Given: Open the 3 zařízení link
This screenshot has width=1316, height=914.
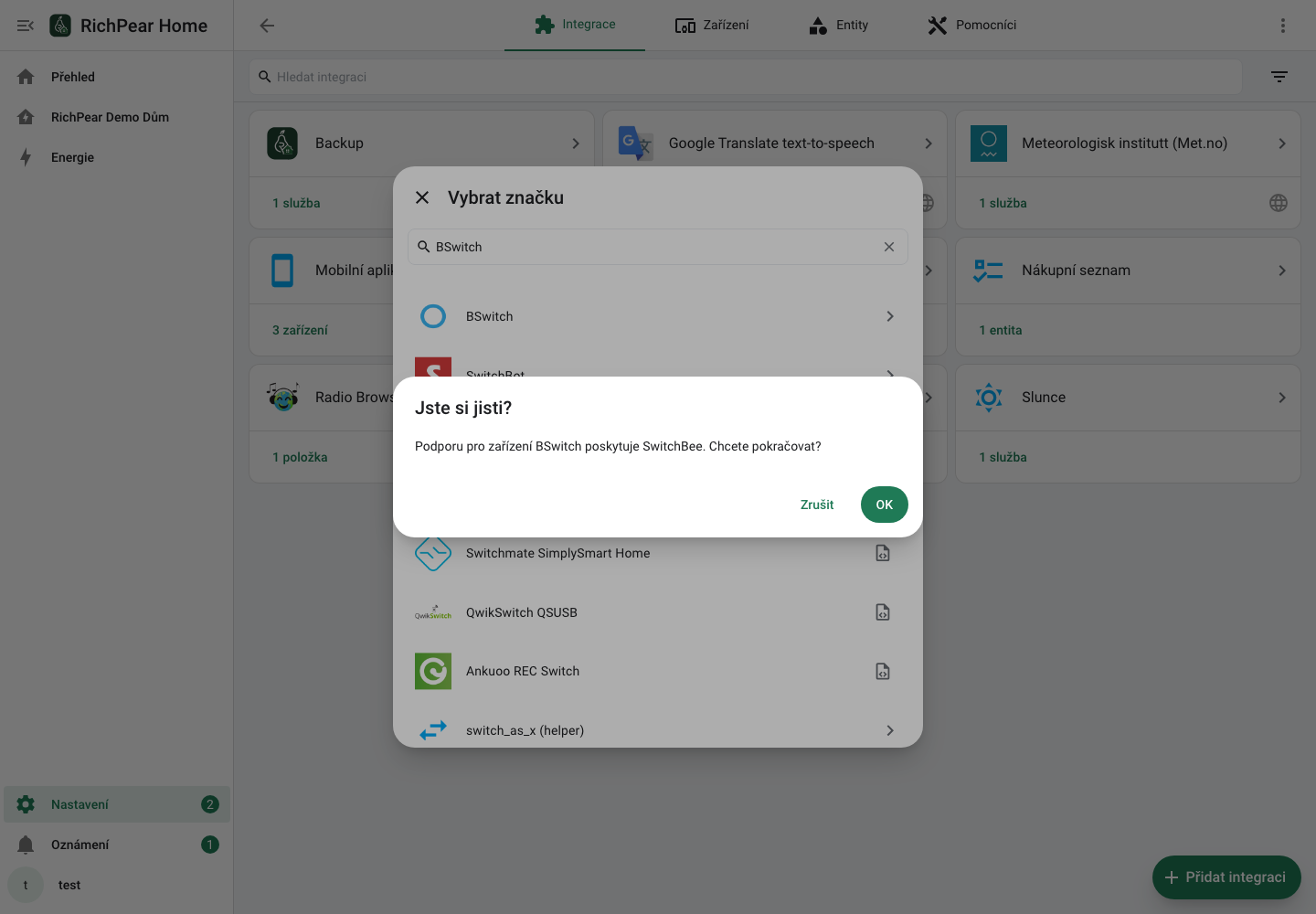Looking at the screenshot, I should click(x=300, y=330).
